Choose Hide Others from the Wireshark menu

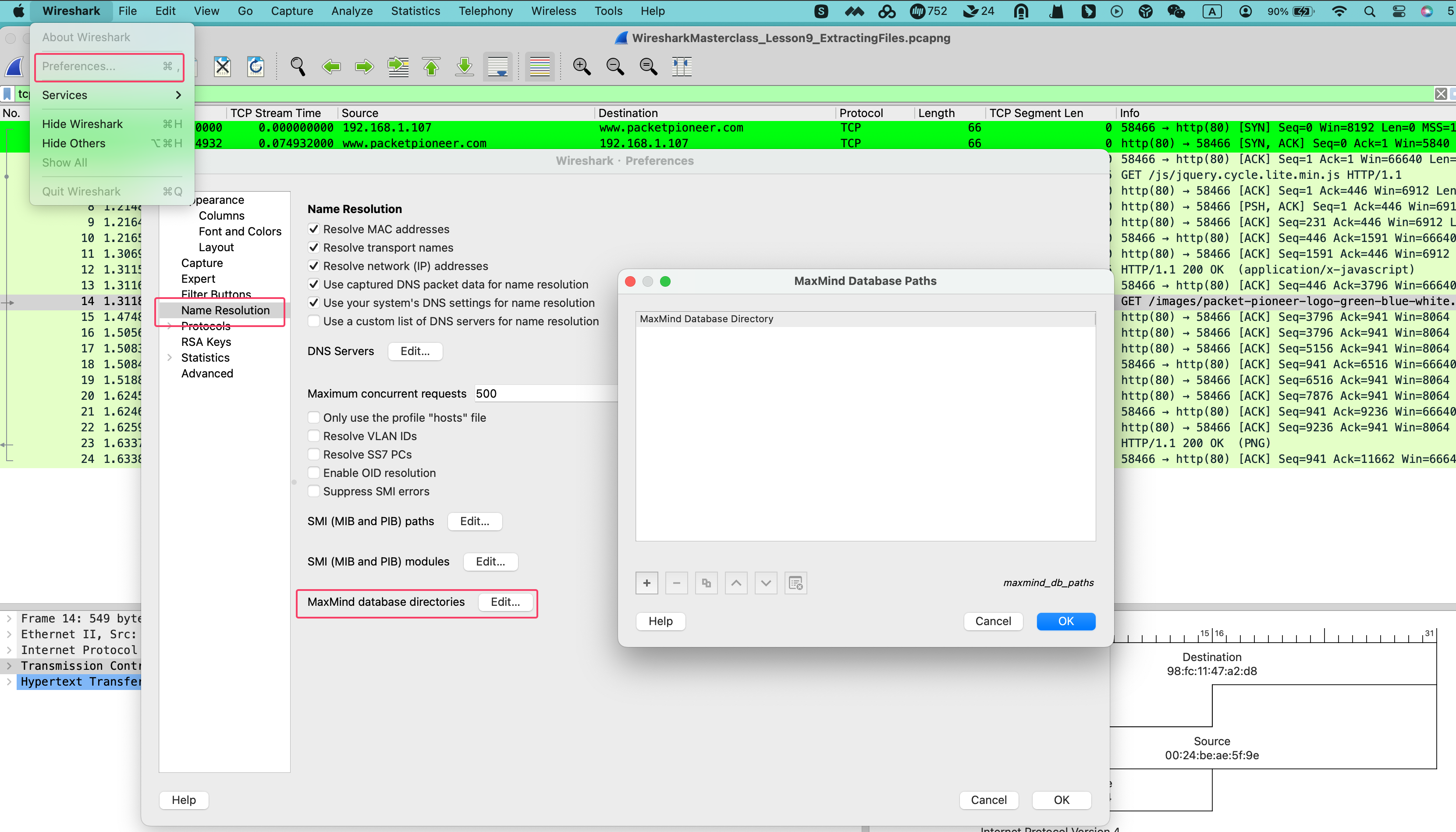click(73, 143)
